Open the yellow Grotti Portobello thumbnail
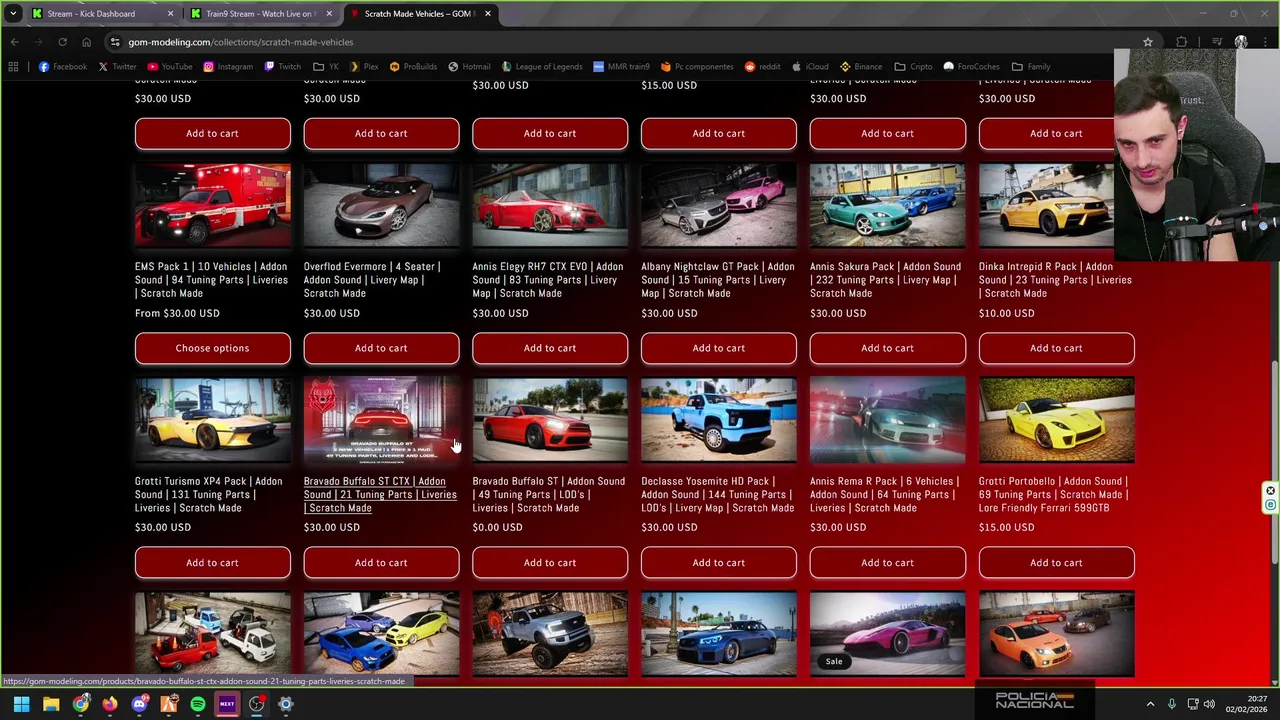 click(x=1056, y=421)
